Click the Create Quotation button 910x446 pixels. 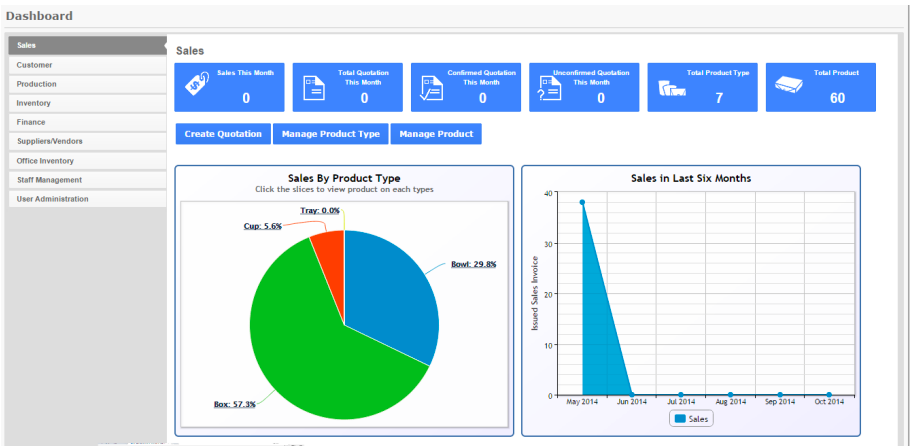(x=223, y=134)
